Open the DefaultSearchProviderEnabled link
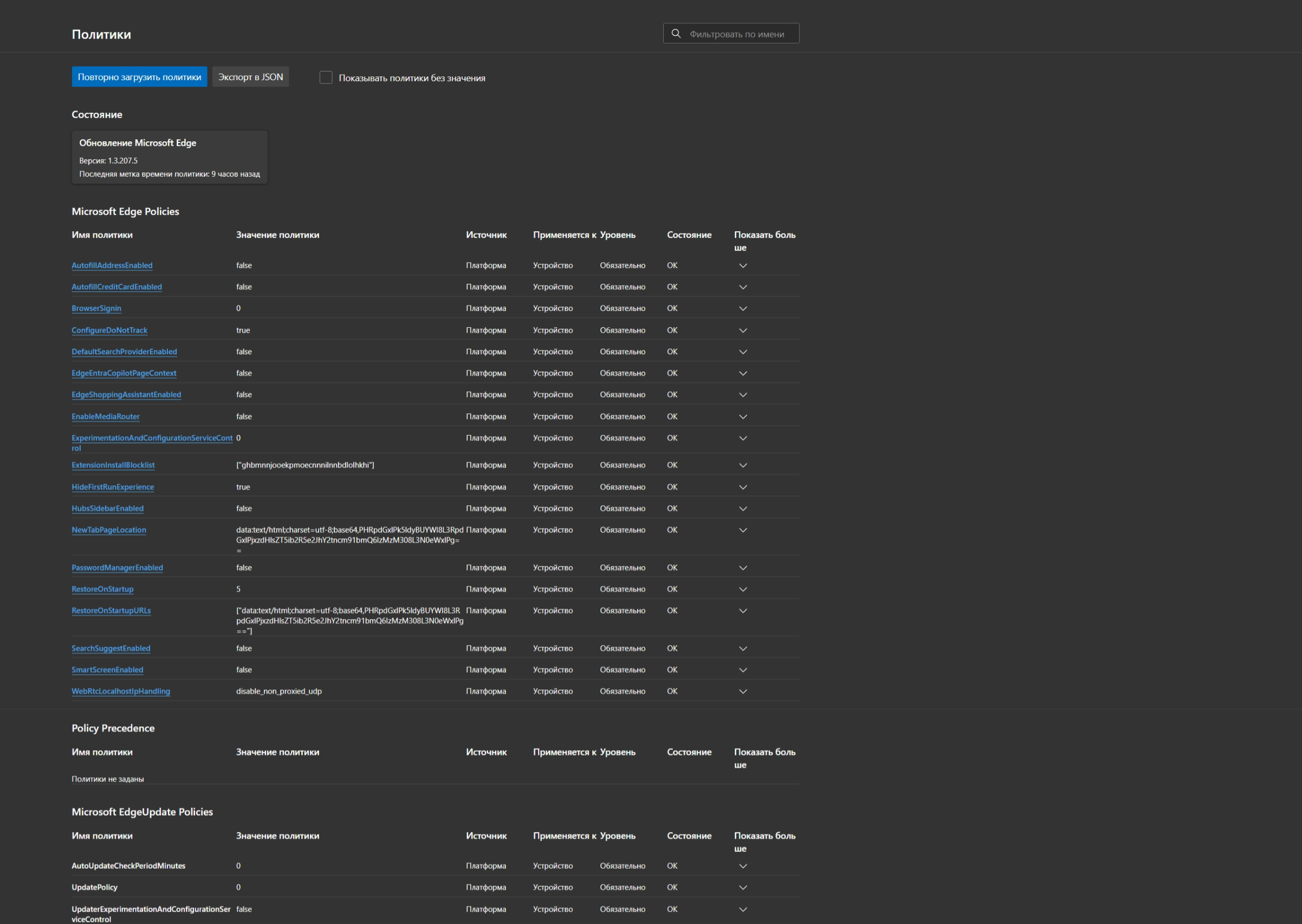 point(124,352)
